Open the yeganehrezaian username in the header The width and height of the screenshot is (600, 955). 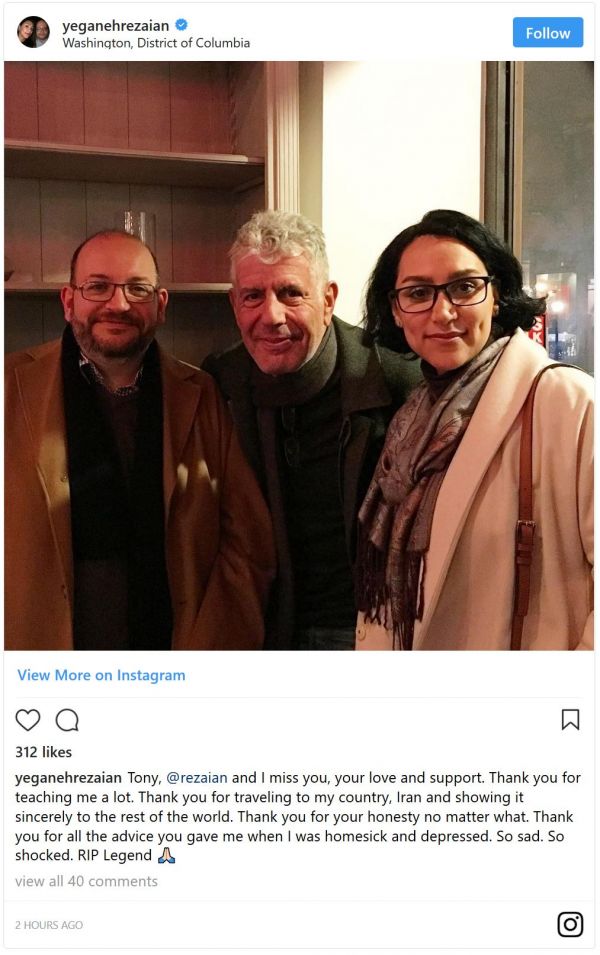tap(116, 26)
